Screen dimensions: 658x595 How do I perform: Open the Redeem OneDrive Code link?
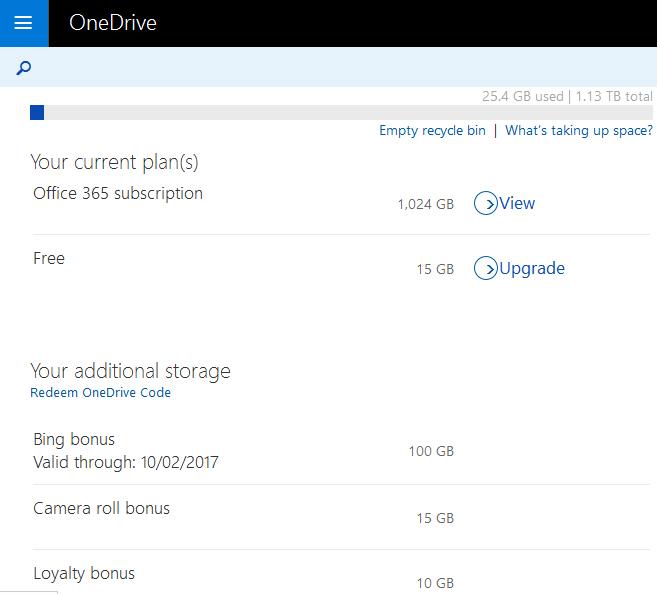101,393
